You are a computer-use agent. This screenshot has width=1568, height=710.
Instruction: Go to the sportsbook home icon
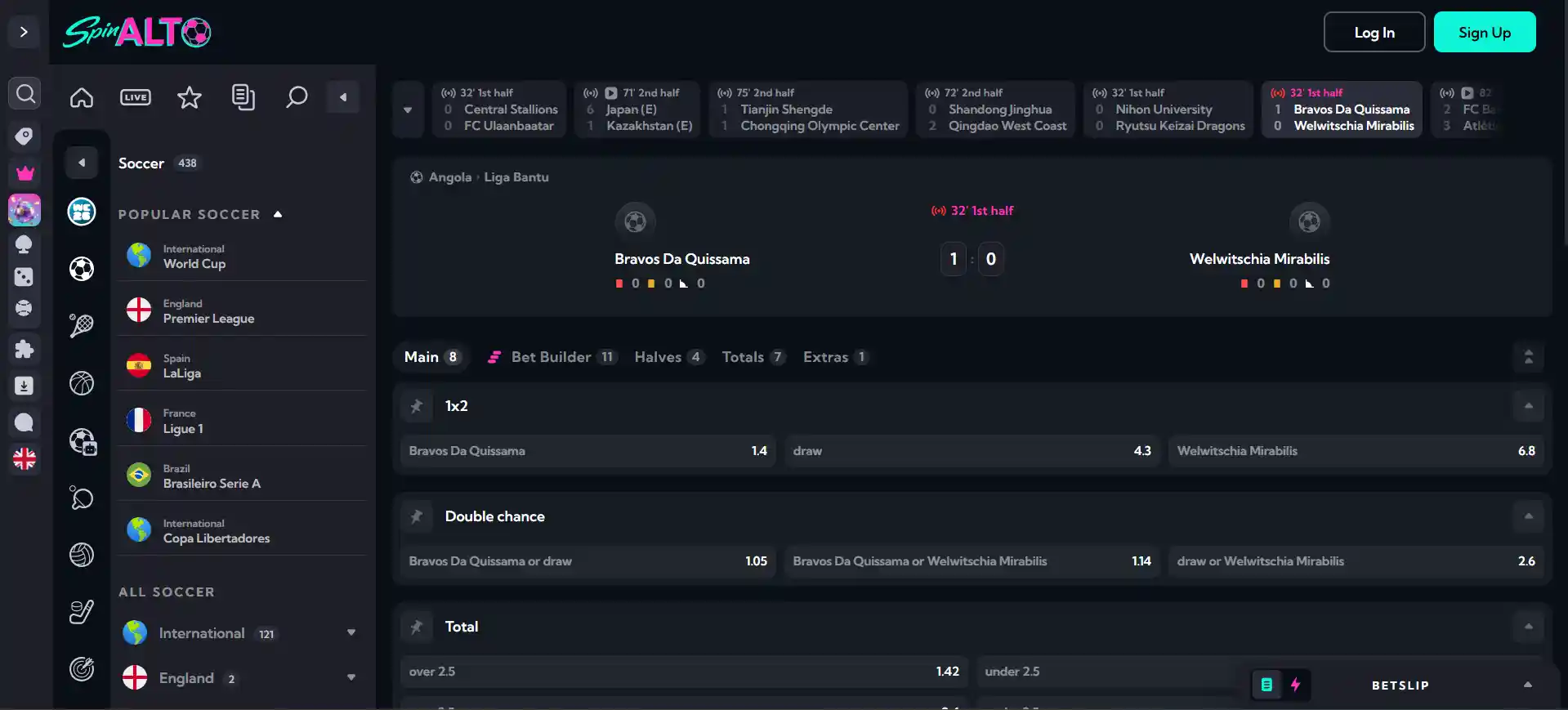click(x=82, y=97)
